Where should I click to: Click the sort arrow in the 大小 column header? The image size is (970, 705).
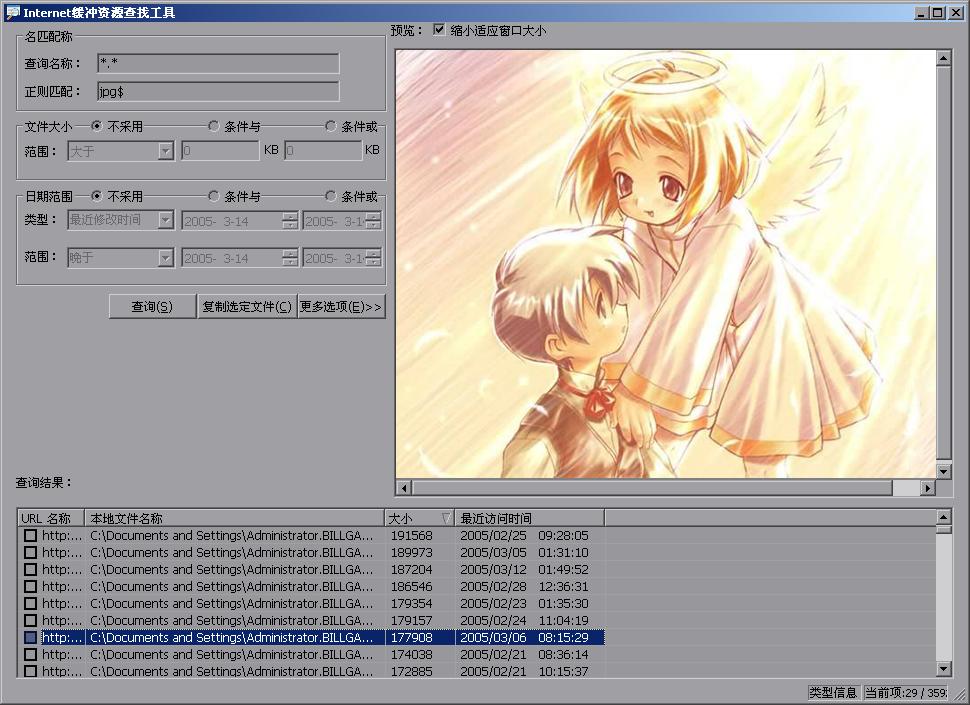pos(445,518)
